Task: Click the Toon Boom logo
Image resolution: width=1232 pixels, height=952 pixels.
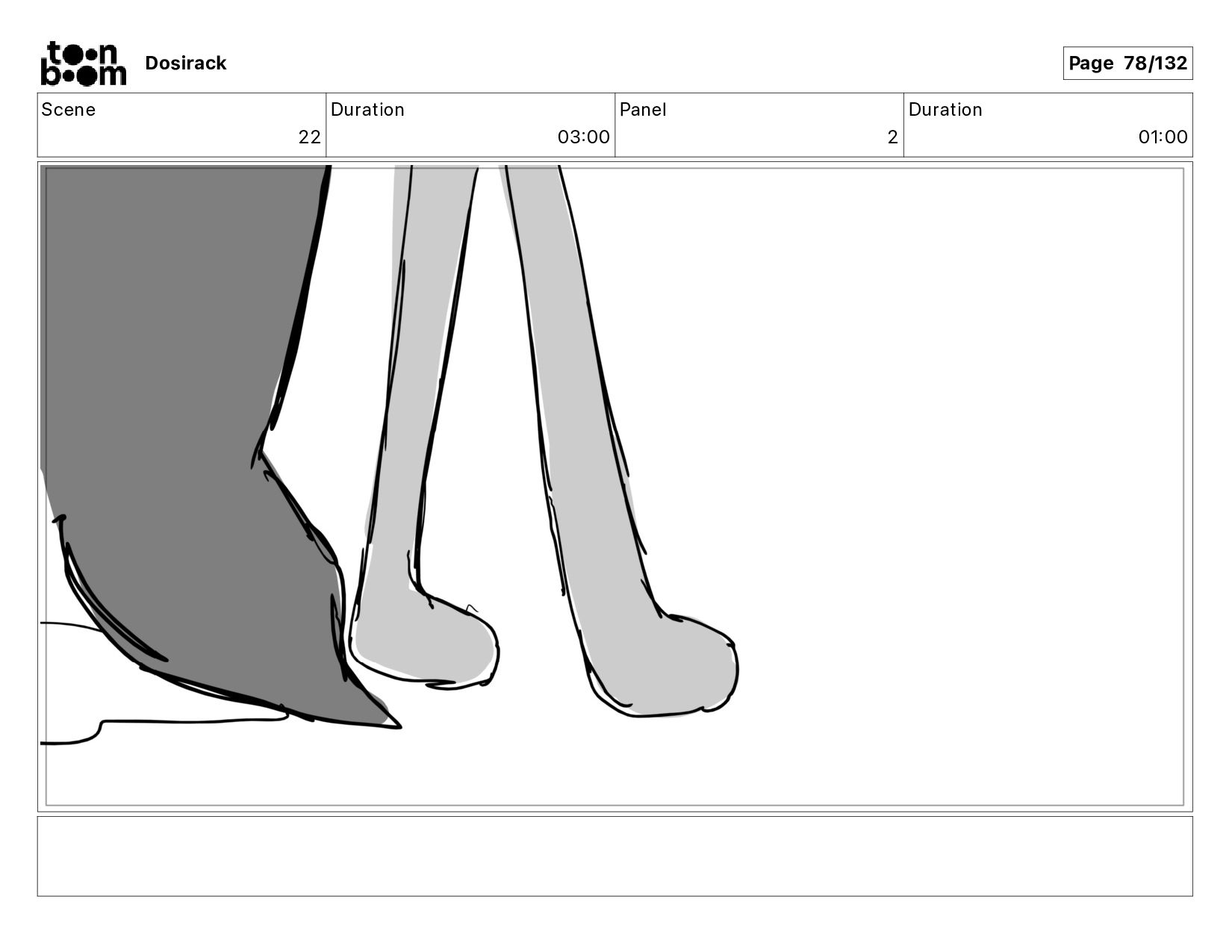Action: pos(83,63)
